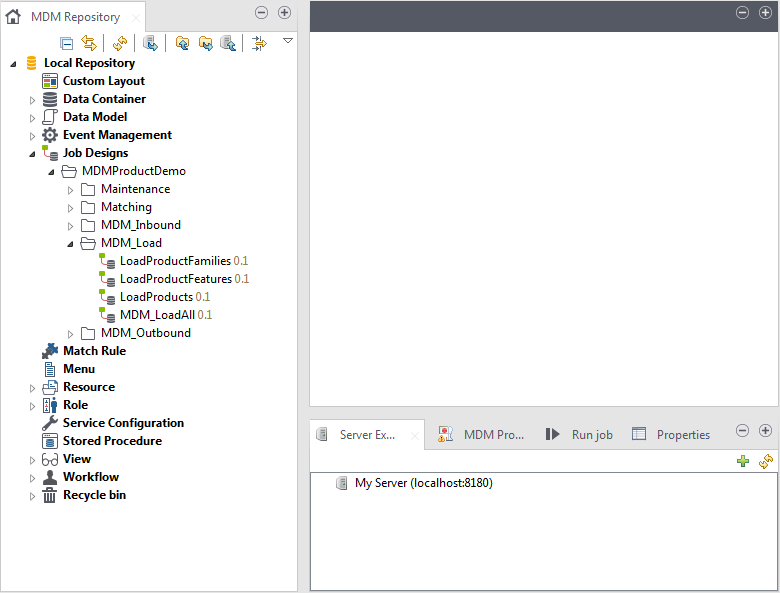Close the Server Explorer tab
The image size is (780, 593).
pyautogui.click(x=414, y=436)
